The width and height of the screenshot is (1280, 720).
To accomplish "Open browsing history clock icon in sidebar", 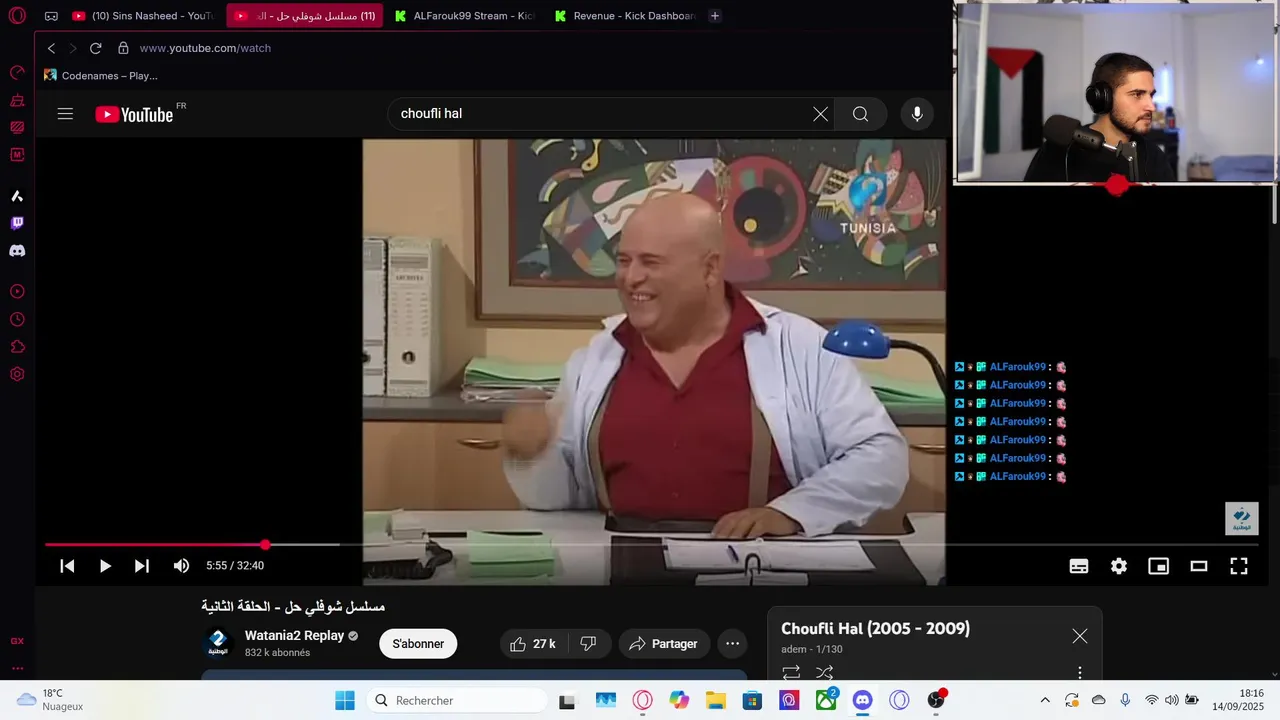I will point(17,320).
